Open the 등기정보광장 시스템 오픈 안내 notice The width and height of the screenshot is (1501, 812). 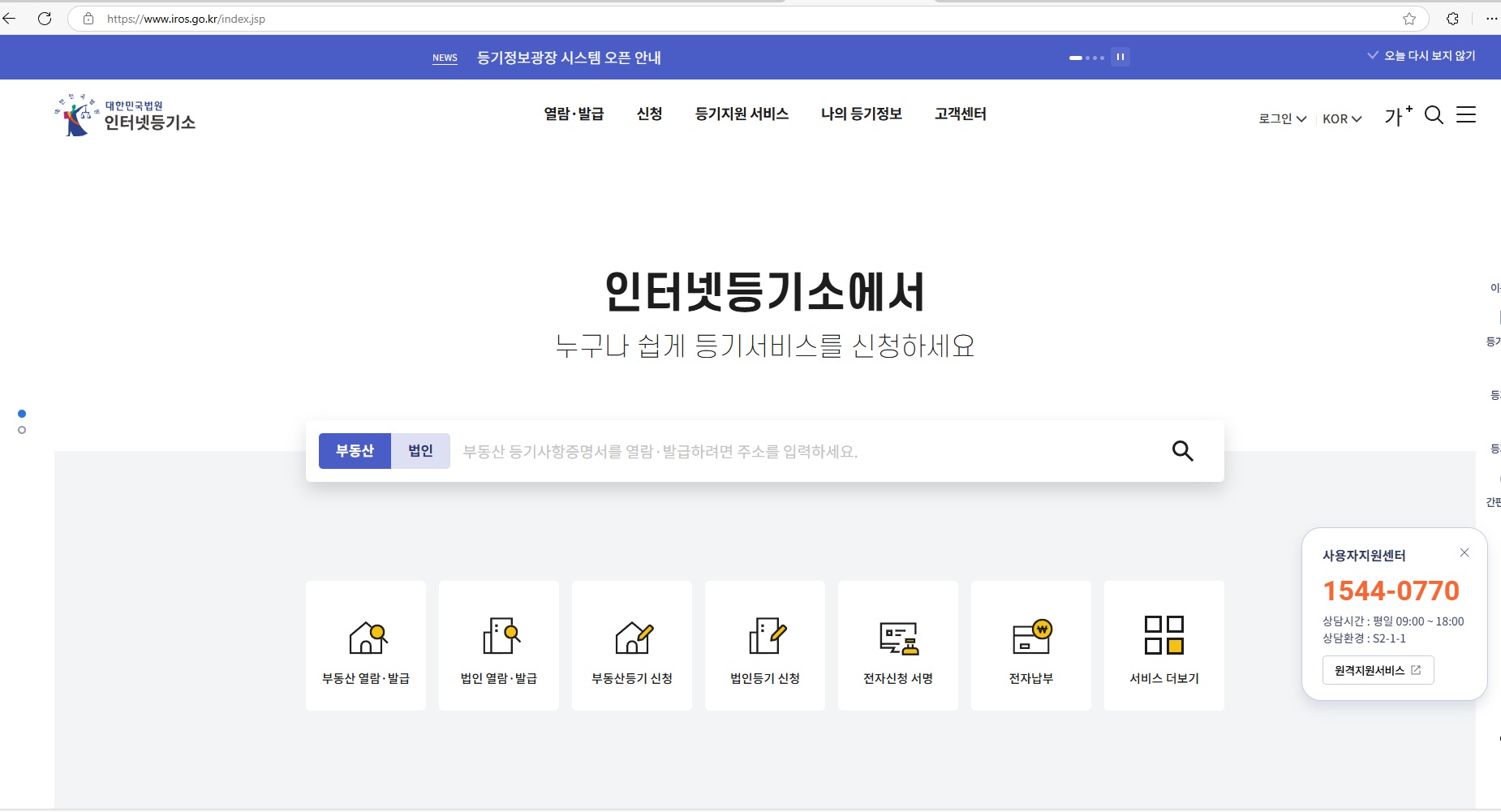click(570, 57)
